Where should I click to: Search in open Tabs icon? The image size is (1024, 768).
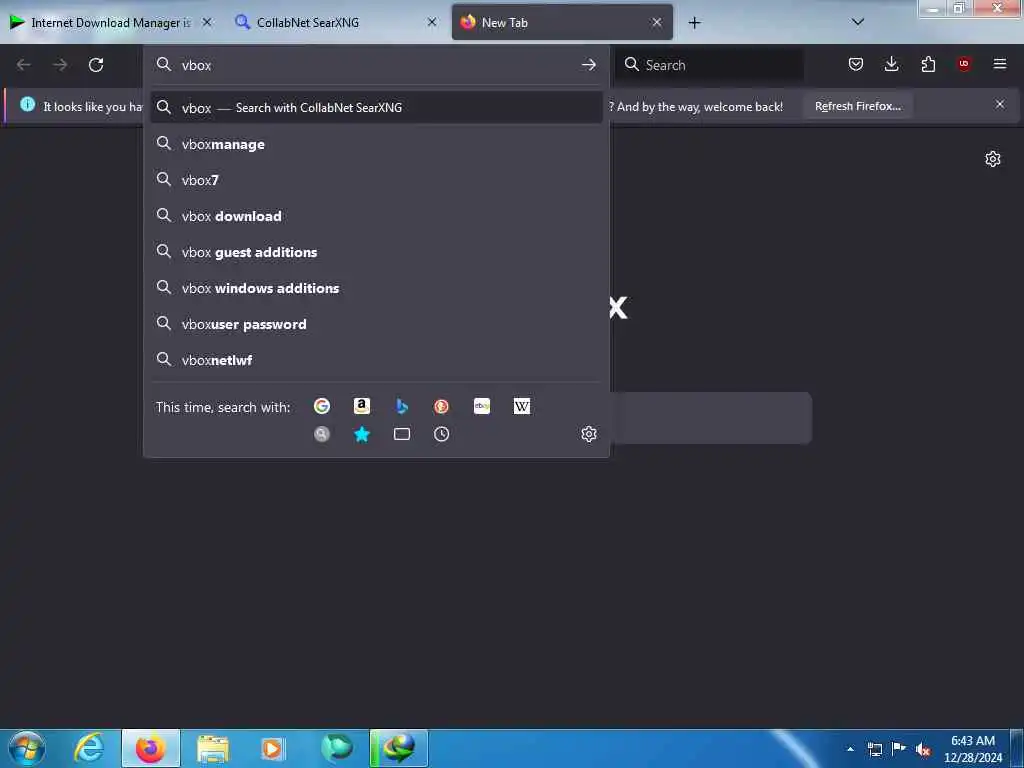click(x=402, y=434)
